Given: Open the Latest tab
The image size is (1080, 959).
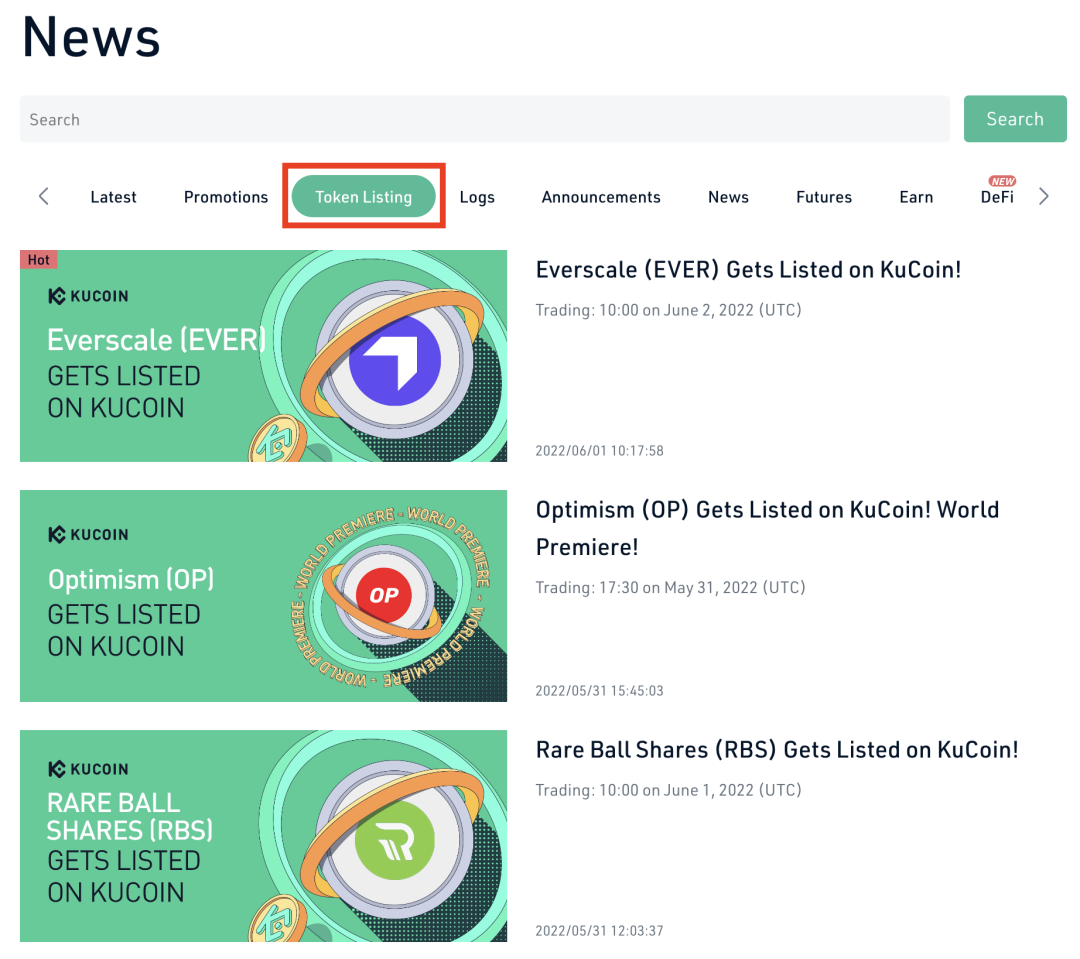Looking at the screenshot, I should pyautogui.click(x=114, y=197).
